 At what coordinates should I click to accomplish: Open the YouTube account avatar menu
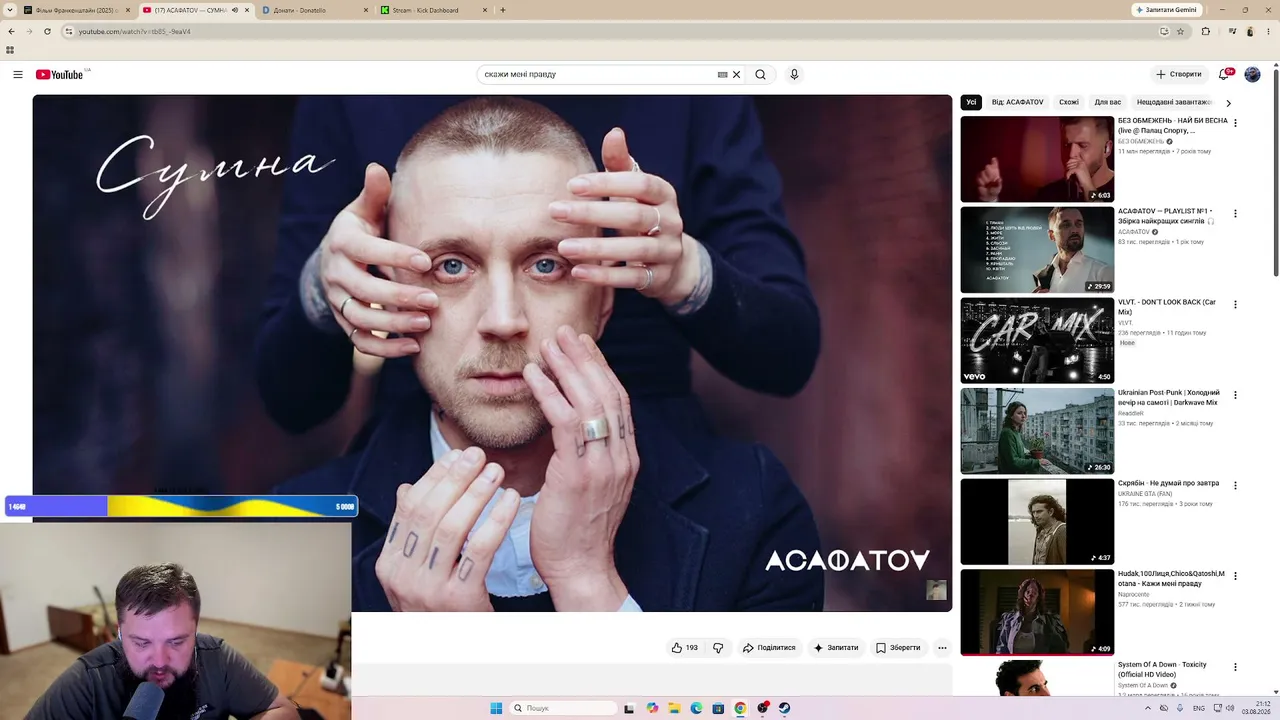[1252, 74]
